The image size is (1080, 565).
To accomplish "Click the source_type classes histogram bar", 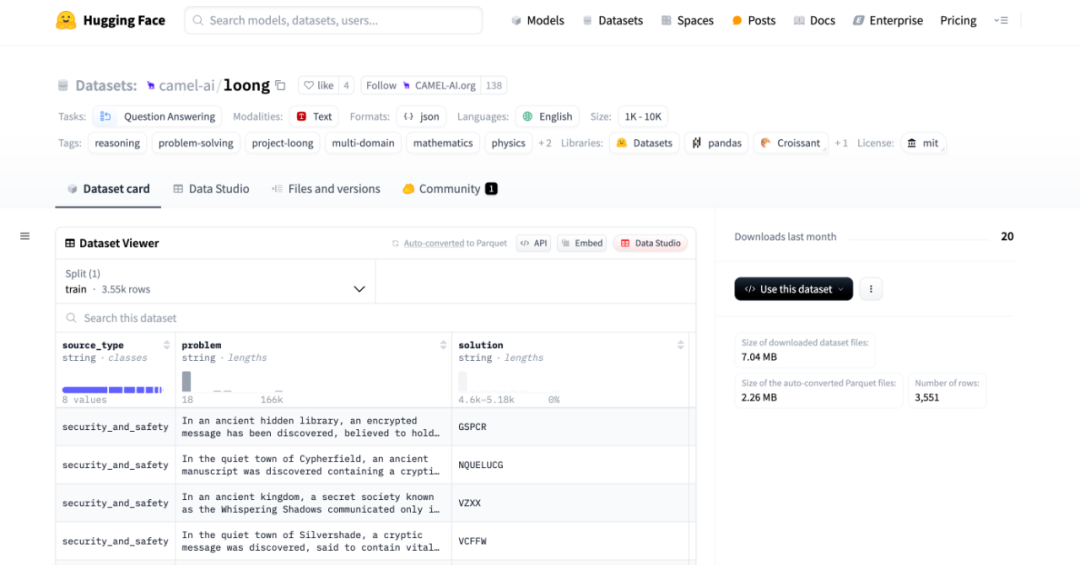I will (112, 390).
